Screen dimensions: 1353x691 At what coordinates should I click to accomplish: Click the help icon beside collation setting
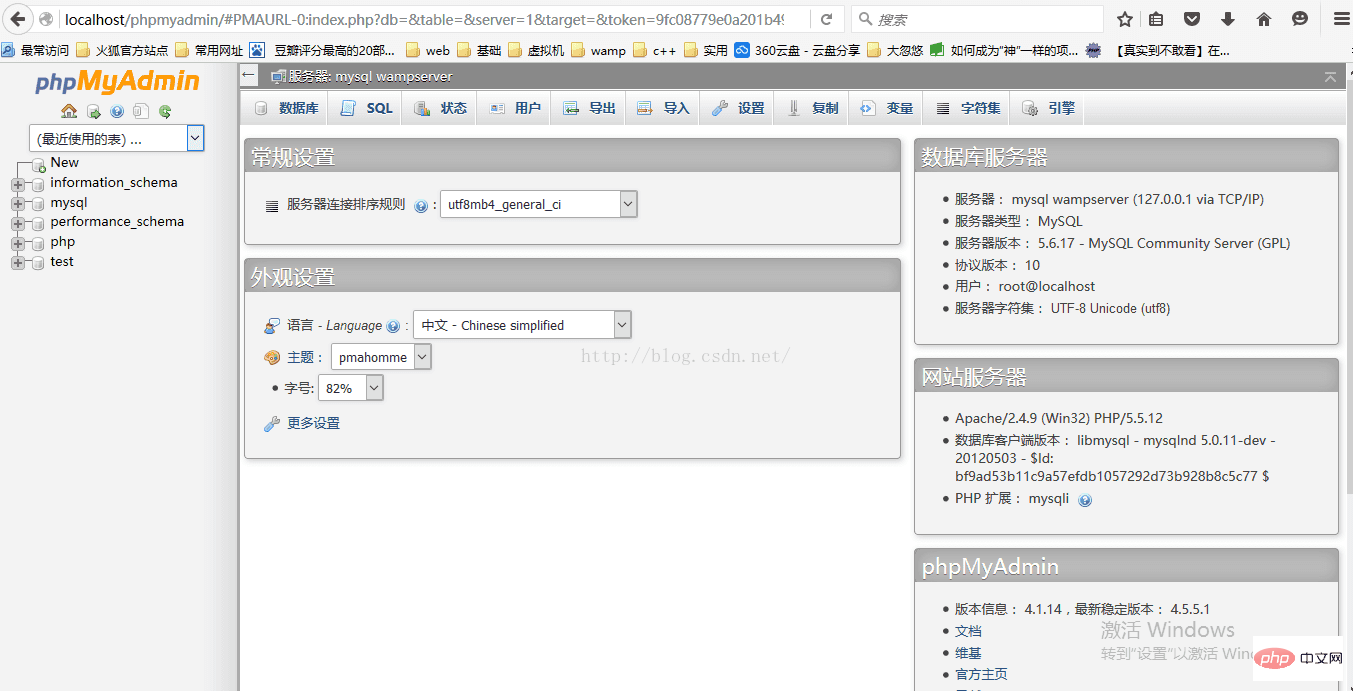pyautogui.click(x=421, y=206)
